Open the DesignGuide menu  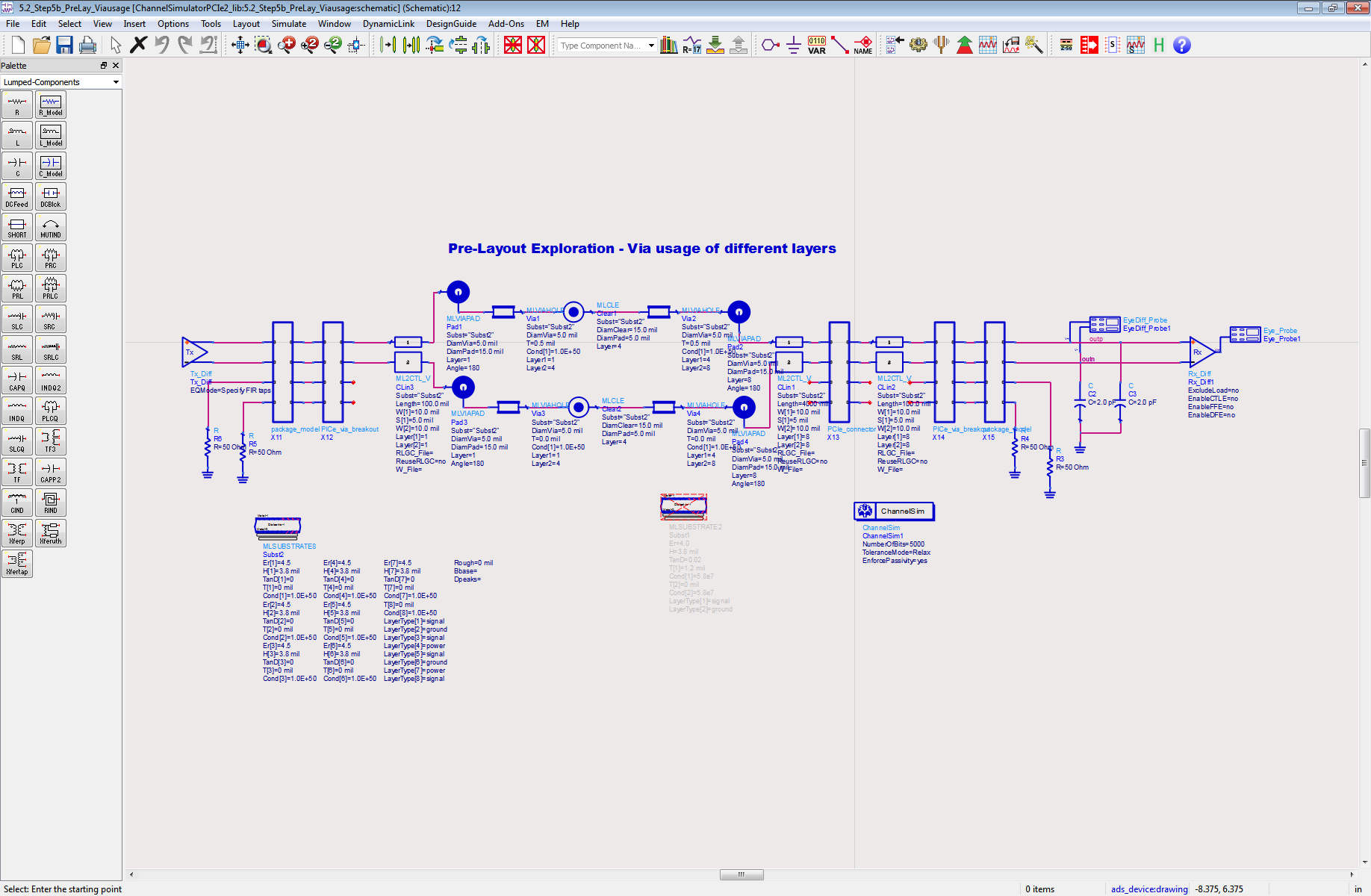451,23
